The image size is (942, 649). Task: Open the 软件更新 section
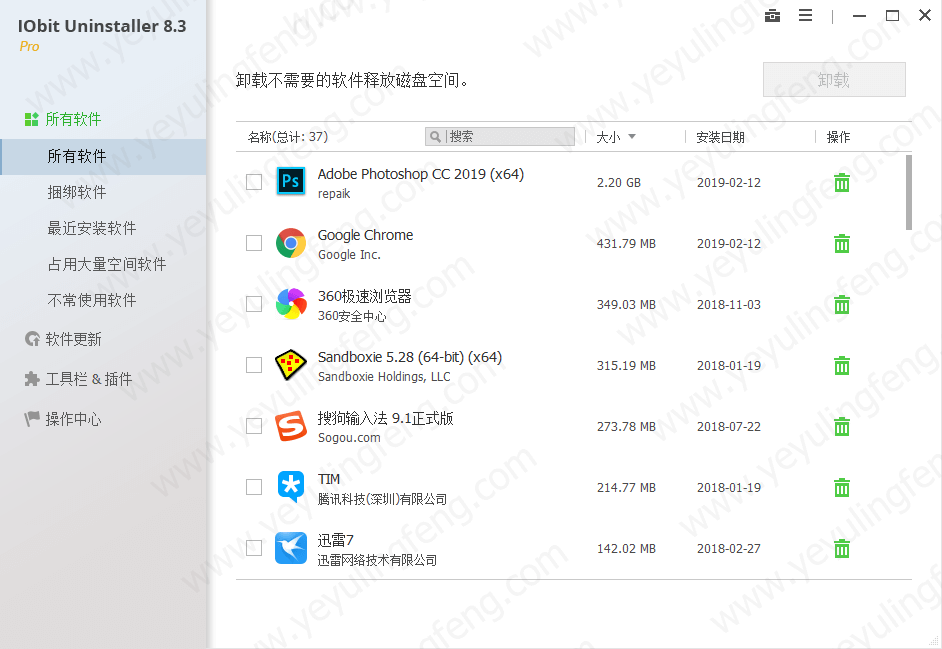[x=63, y=340]
